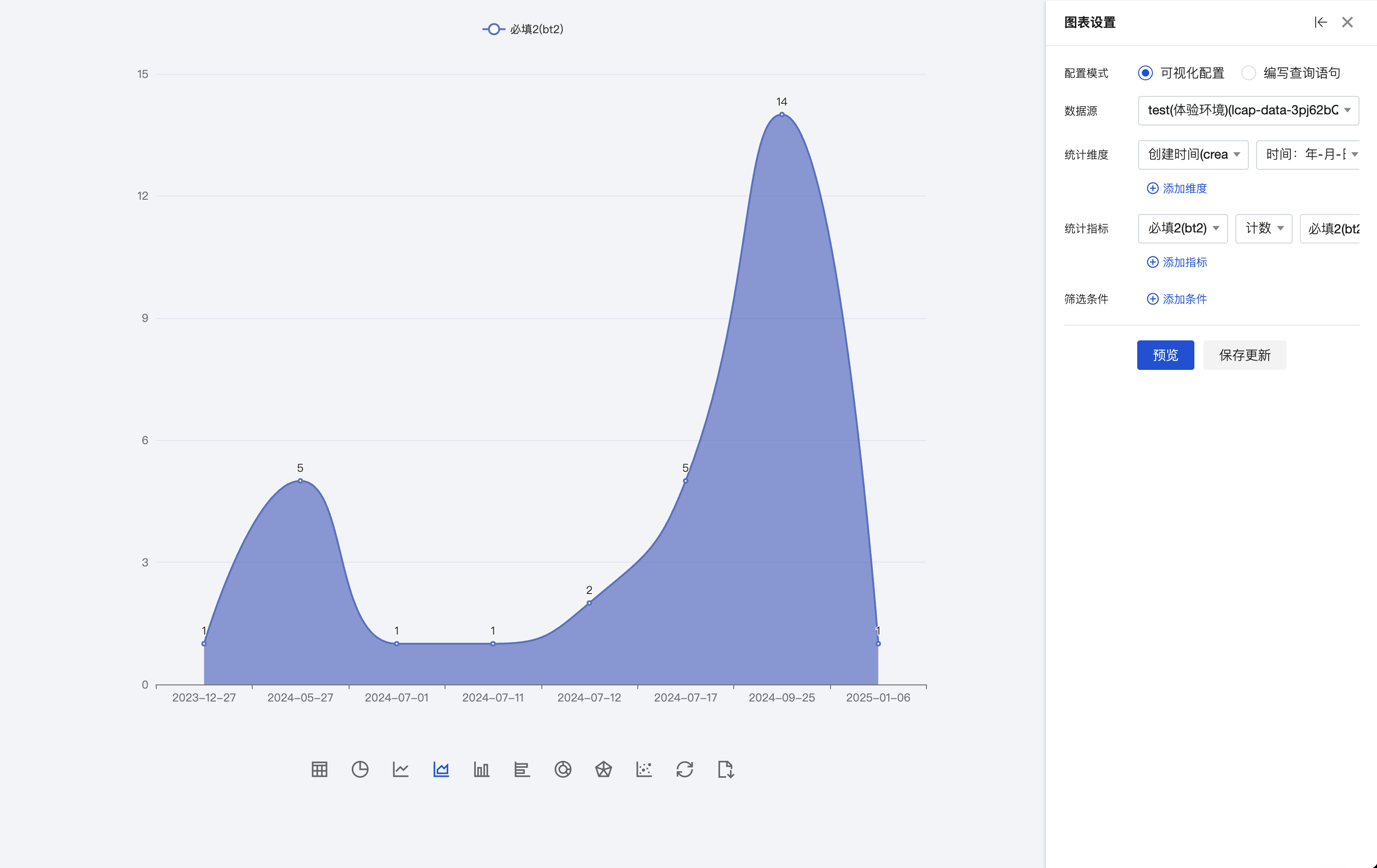Image resolution: width=1377 pixels, height=868 pixels.
Task: Click the 统计维度 label
Action: [x=1086, y=155]
